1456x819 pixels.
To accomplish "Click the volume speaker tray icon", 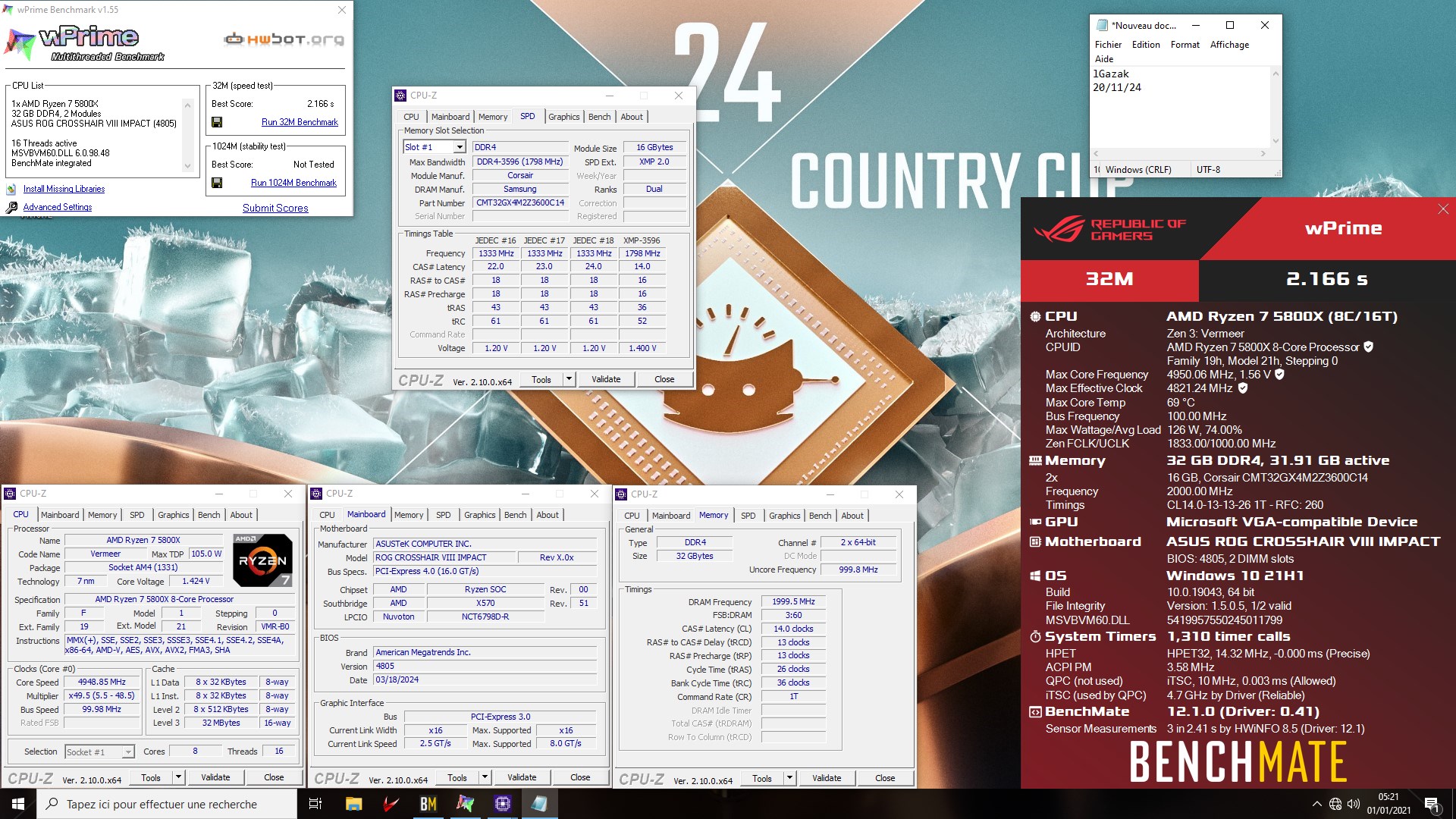I will [x=1354, y=804].
